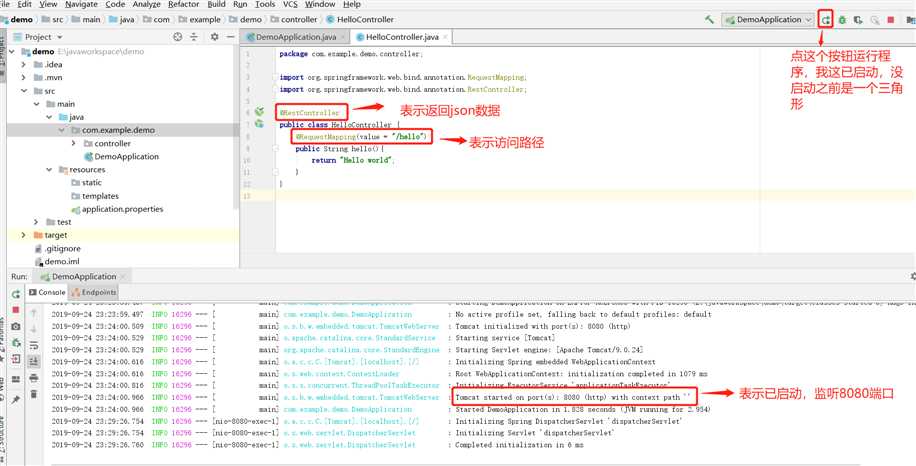Open Project panel settings via the gear icon
The height and width of the screenshot is (466, 916).
[x=214, y=37]
